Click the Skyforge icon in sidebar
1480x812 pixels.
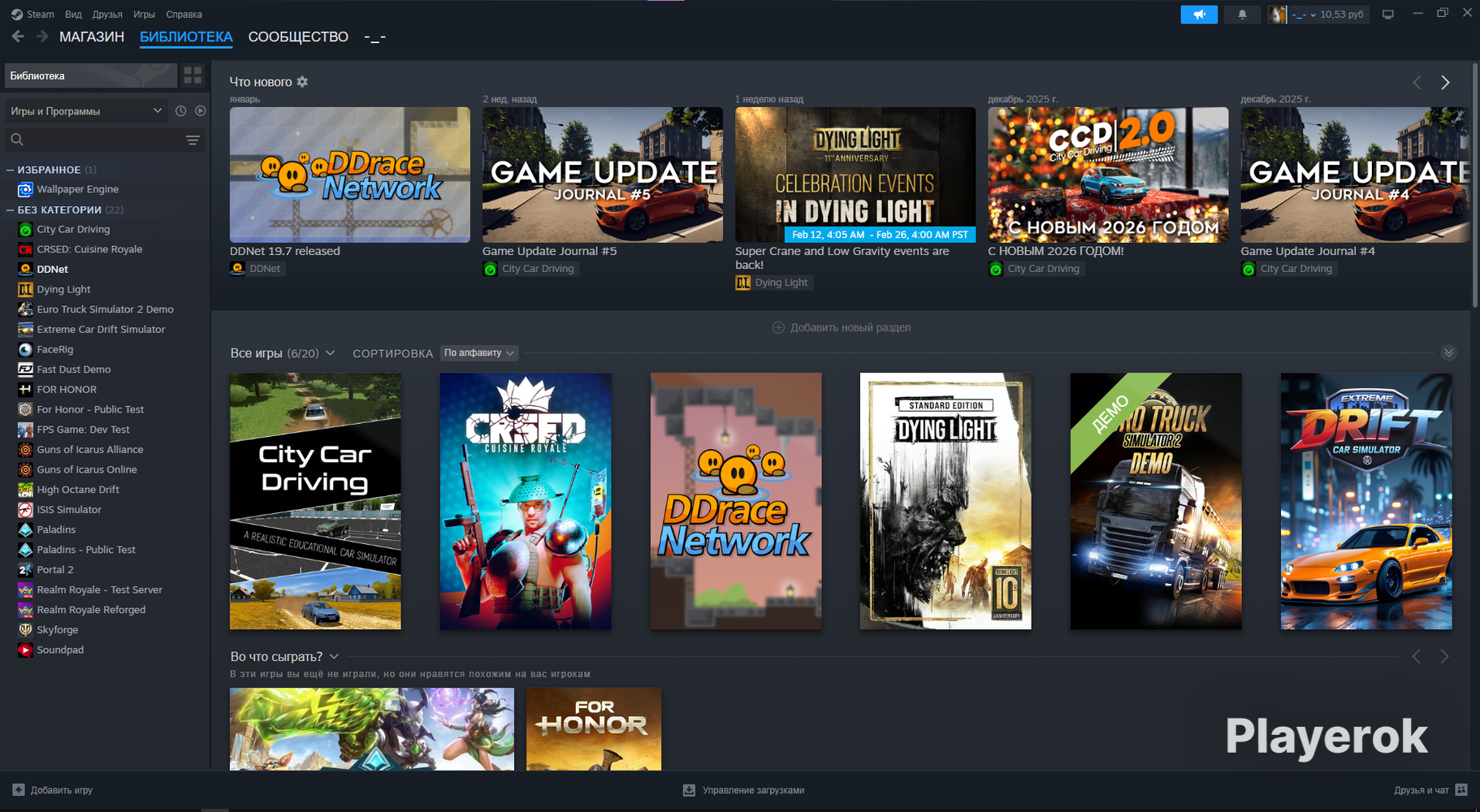(25, 630)
